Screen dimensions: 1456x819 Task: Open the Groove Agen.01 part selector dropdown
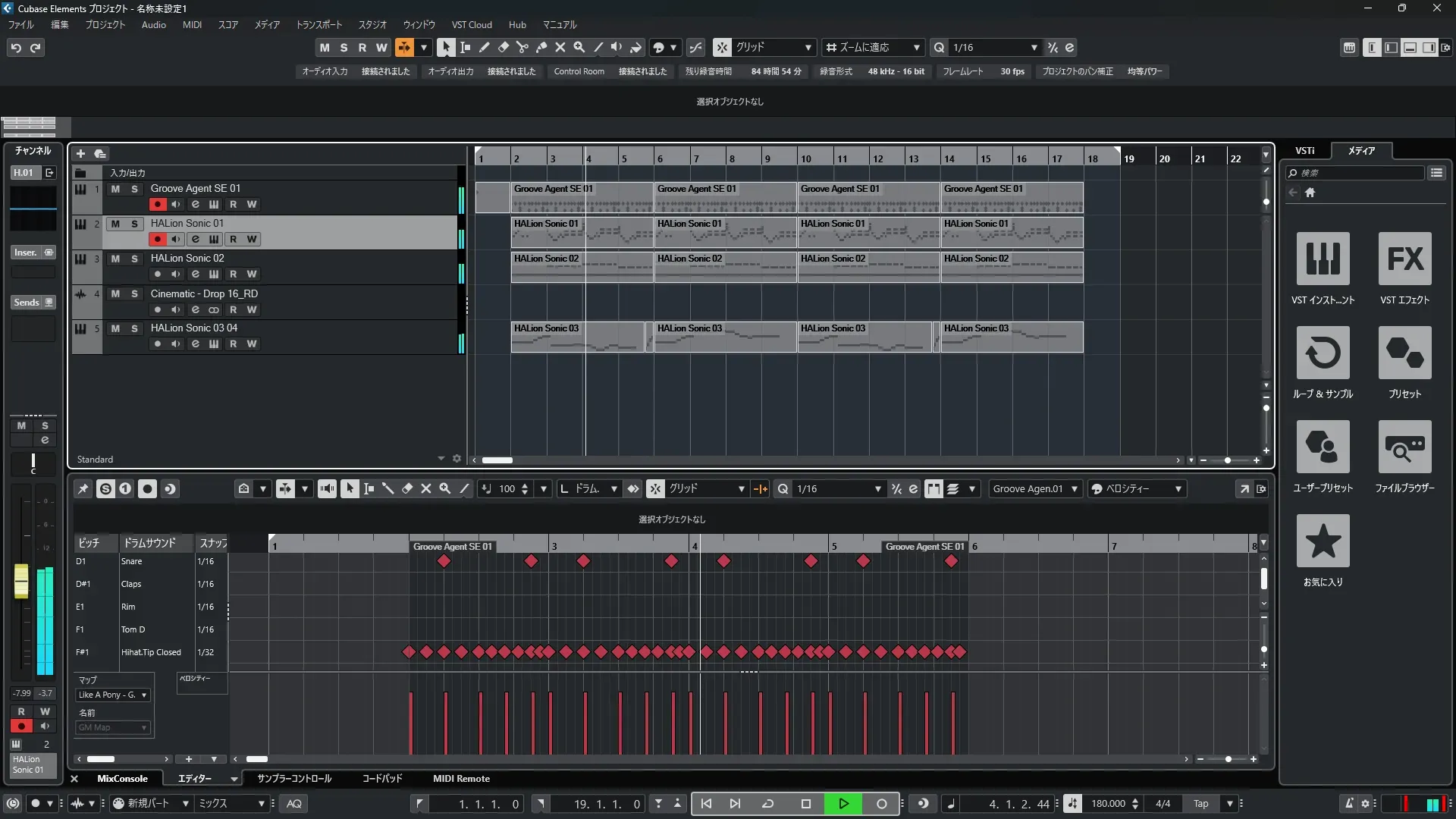pos(1034,489)
